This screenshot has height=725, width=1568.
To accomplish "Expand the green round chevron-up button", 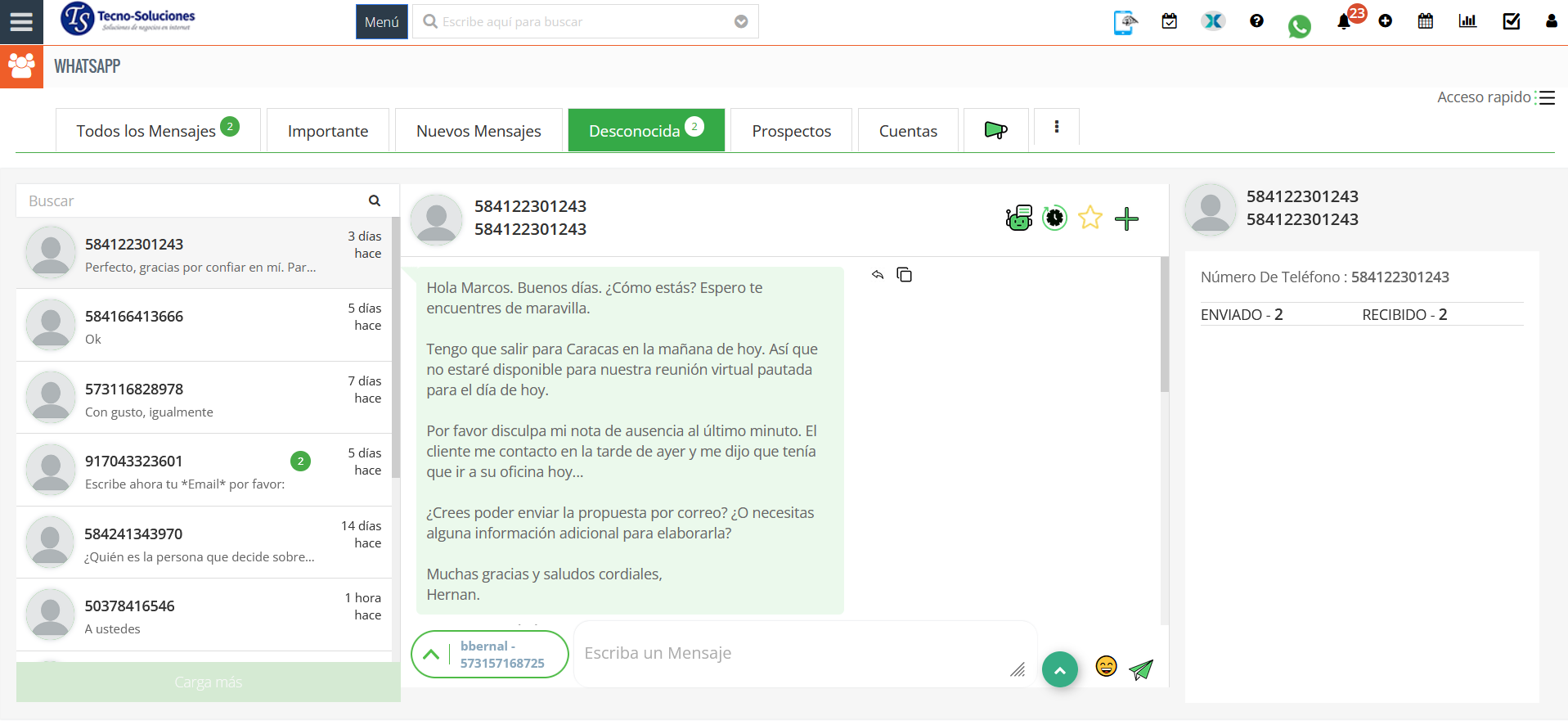I will (1059, 669).
